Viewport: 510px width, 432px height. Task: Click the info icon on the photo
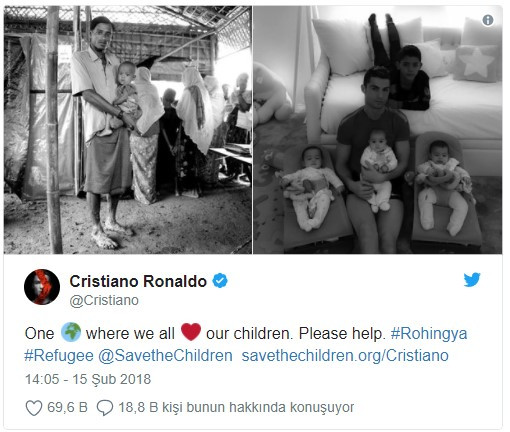pyautogui.click(x=488, y=20)
